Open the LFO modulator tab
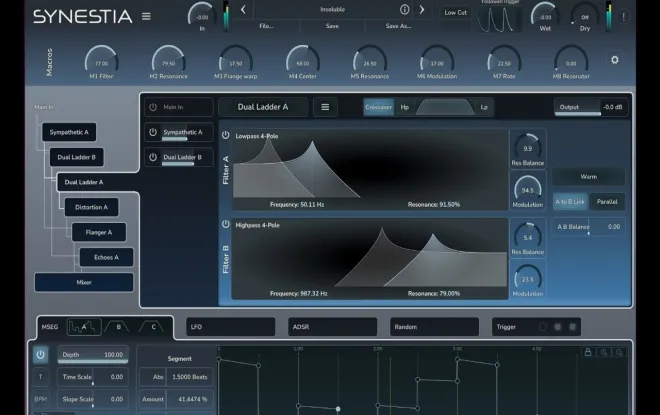Viewport: 660px width, 415px height. (231, 327)
